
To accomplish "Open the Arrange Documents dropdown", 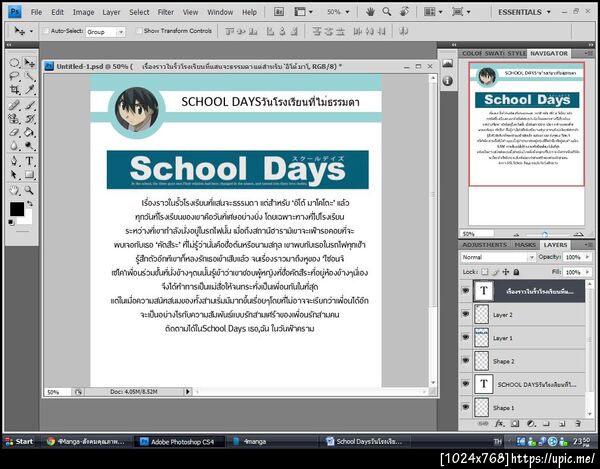I will coord(432,12).
